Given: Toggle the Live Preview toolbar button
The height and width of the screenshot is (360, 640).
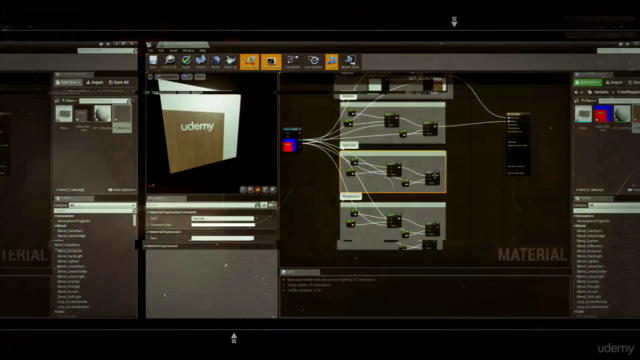Looking at the screenshot, I should [x=271, y=62].
